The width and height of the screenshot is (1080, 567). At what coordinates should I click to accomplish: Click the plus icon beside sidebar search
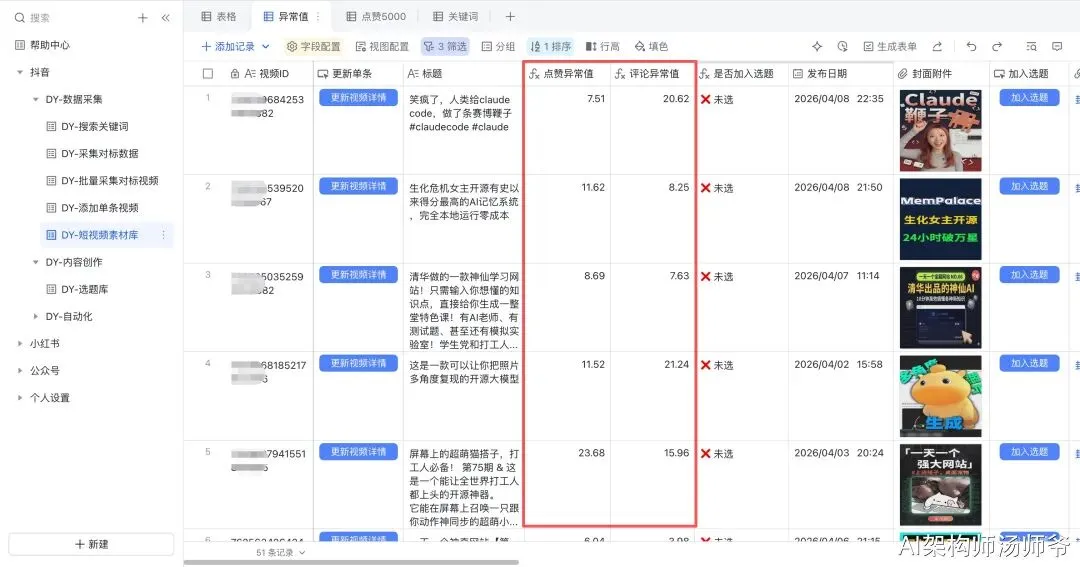(143, 18)
